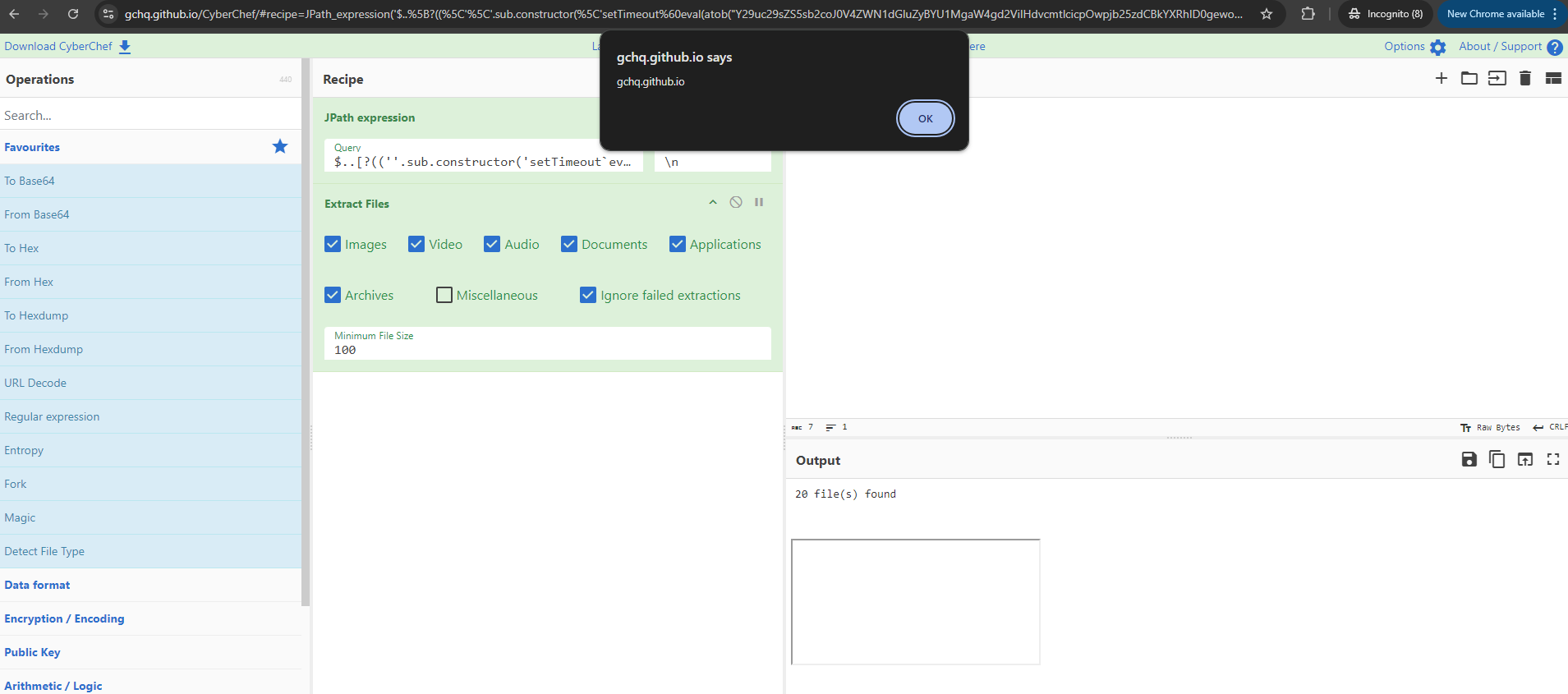Go forward in browser history
This screenshot has height=694, width=1568.
pyautogui.click(x=44, y=14)
